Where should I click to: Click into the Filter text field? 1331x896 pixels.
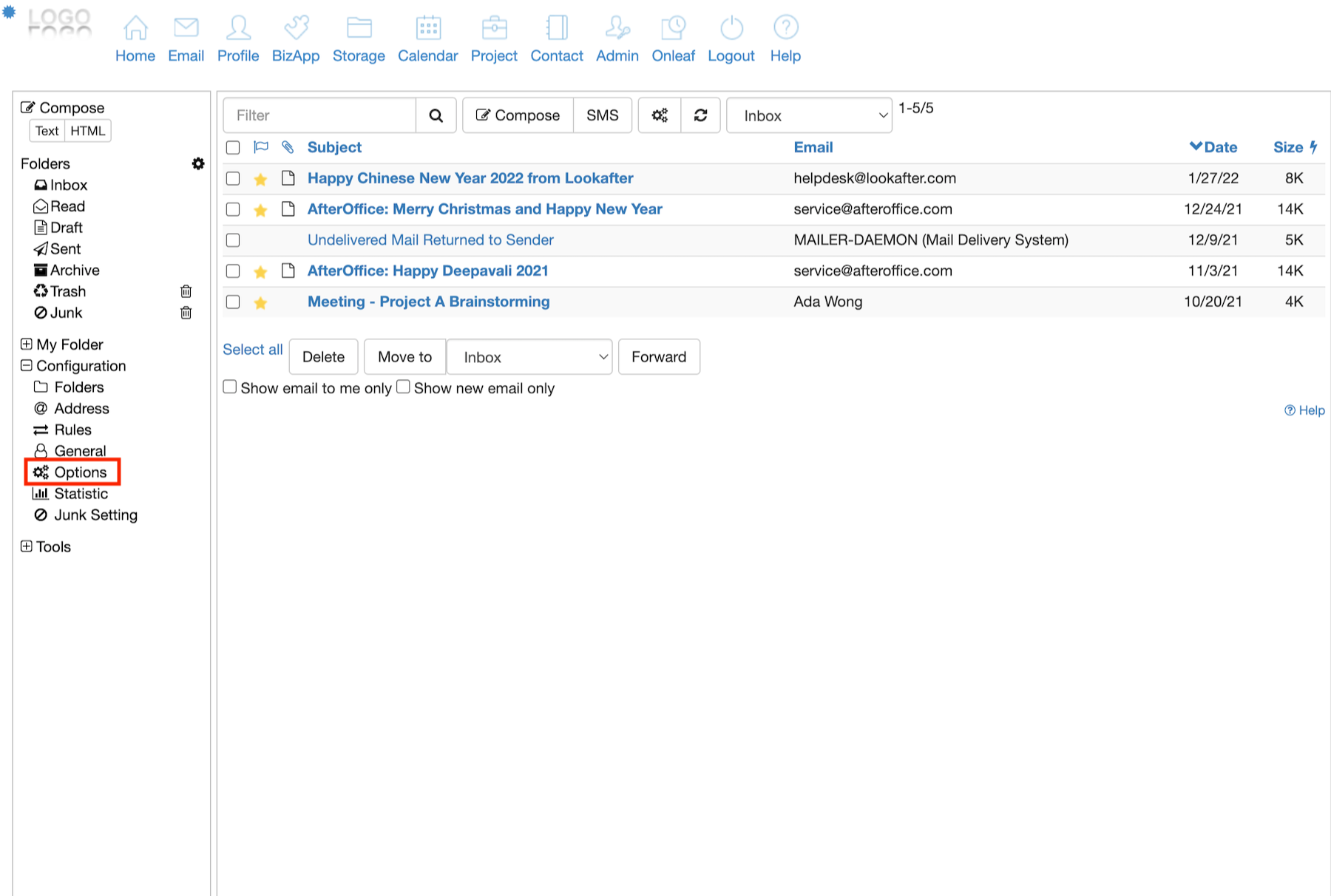pos(319,115)
